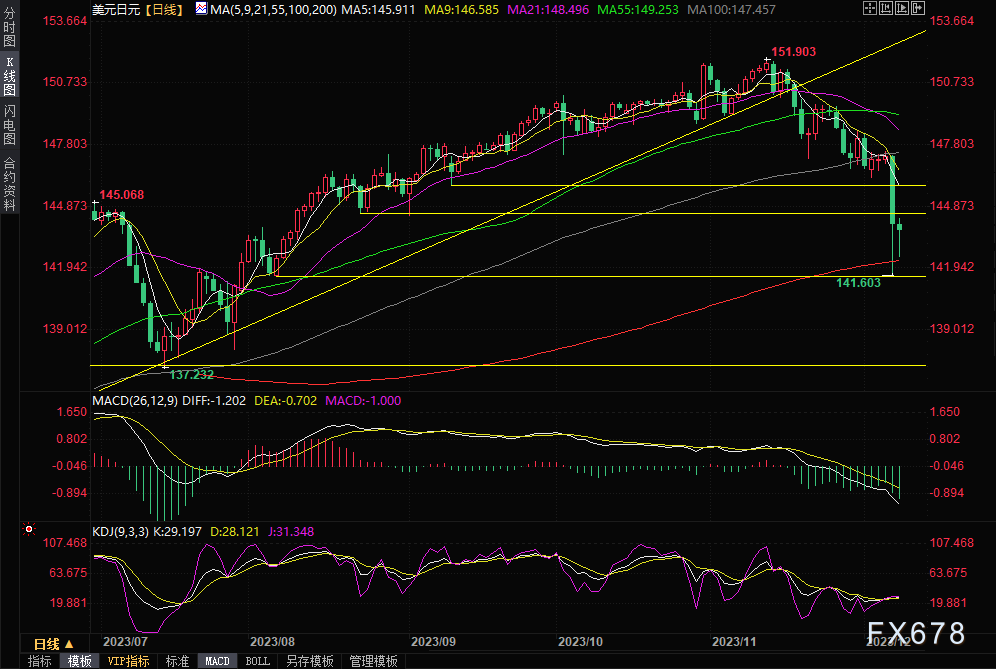Open the 日线 period selector arrow
This screenshot has height=669, width=996.
point(72,644)
